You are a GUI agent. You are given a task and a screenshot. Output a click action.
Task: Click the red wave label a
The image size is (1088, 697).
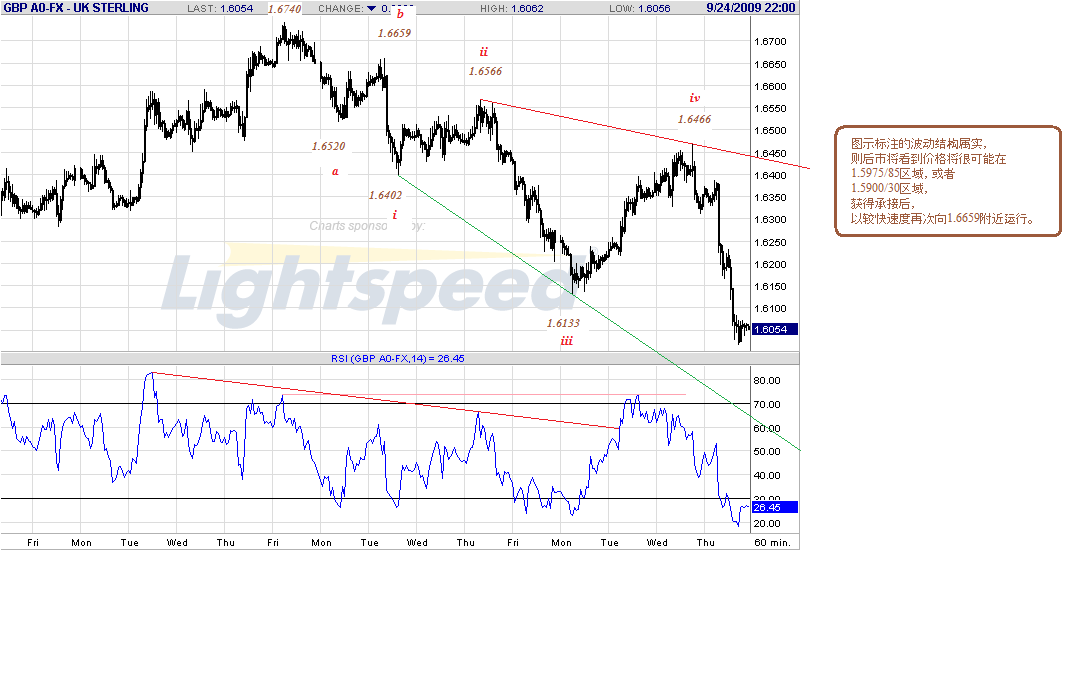click(335, 171)
